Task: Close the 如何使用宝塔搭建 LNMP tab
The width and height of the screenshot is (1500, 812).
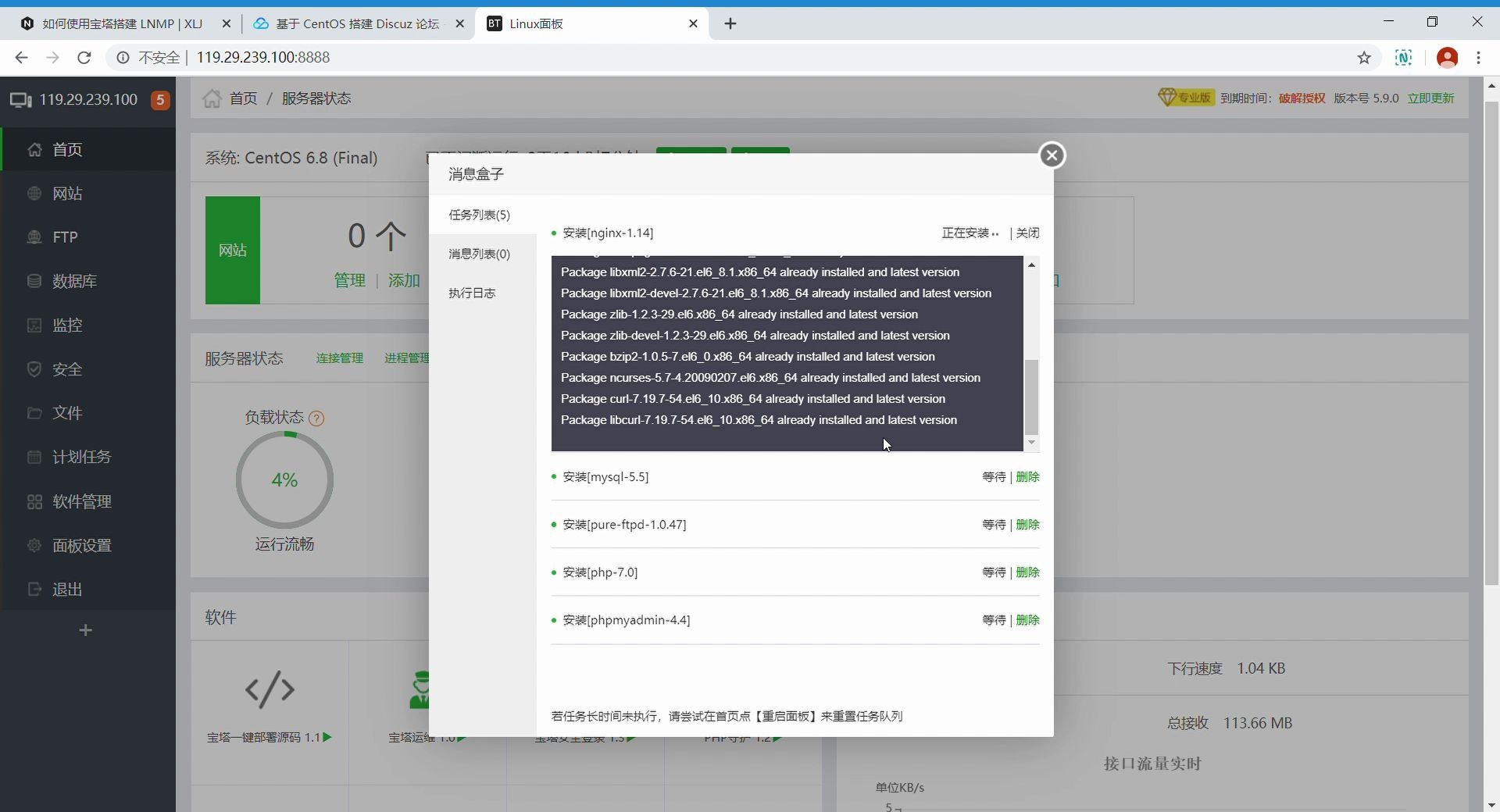Action: pyautogui.click(x=227, y=23)
